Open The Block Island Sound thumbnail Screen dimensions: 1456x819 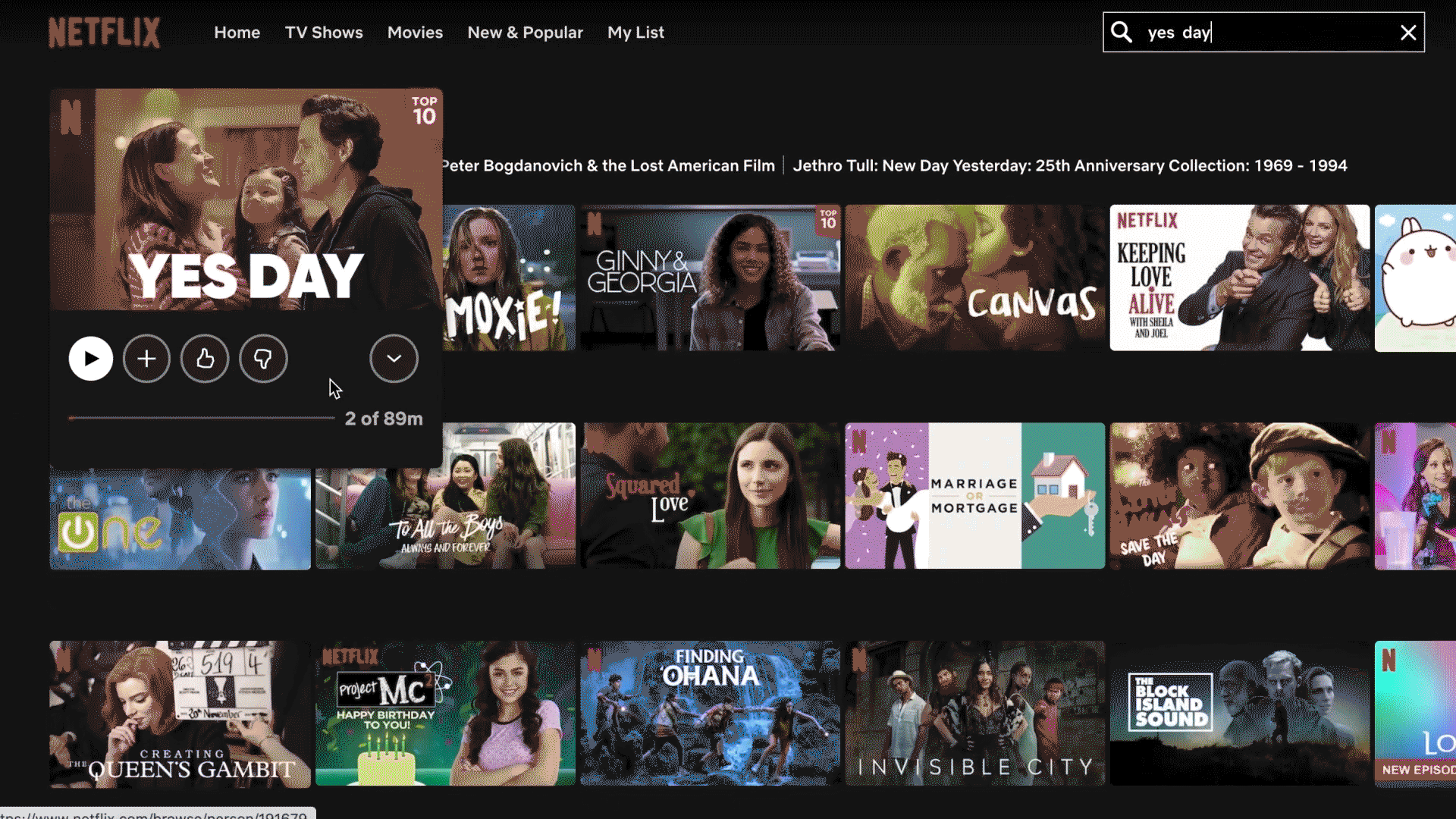1240,714
